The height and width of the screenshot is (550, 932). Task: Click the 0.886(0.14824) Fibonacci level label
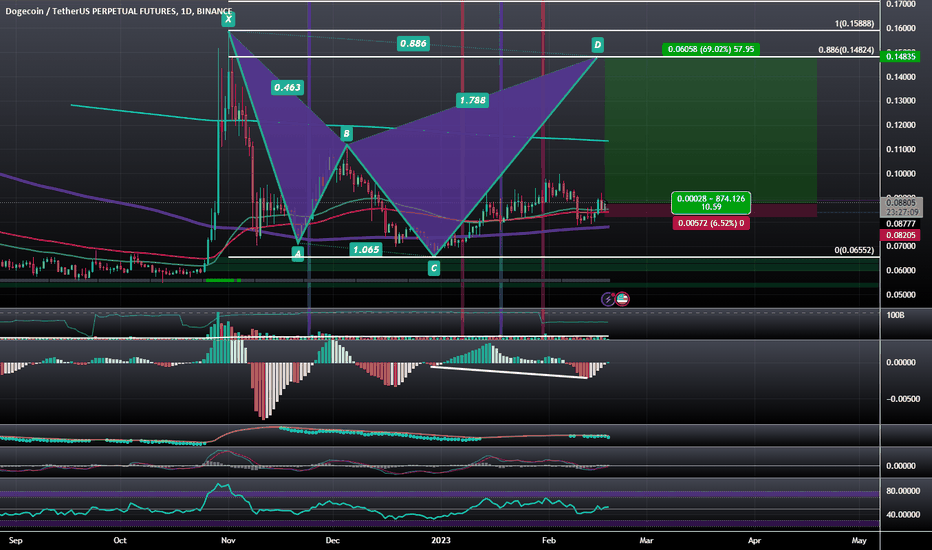[x=846, y=50]
